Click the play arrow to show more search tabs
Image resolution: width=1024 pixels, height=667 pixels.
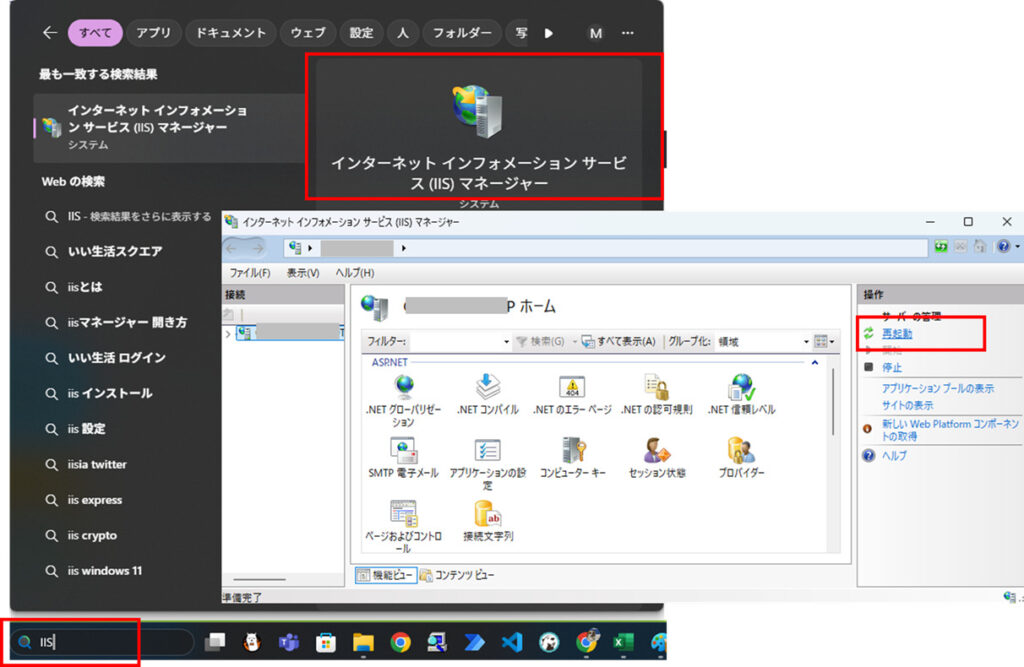[549, 33]
